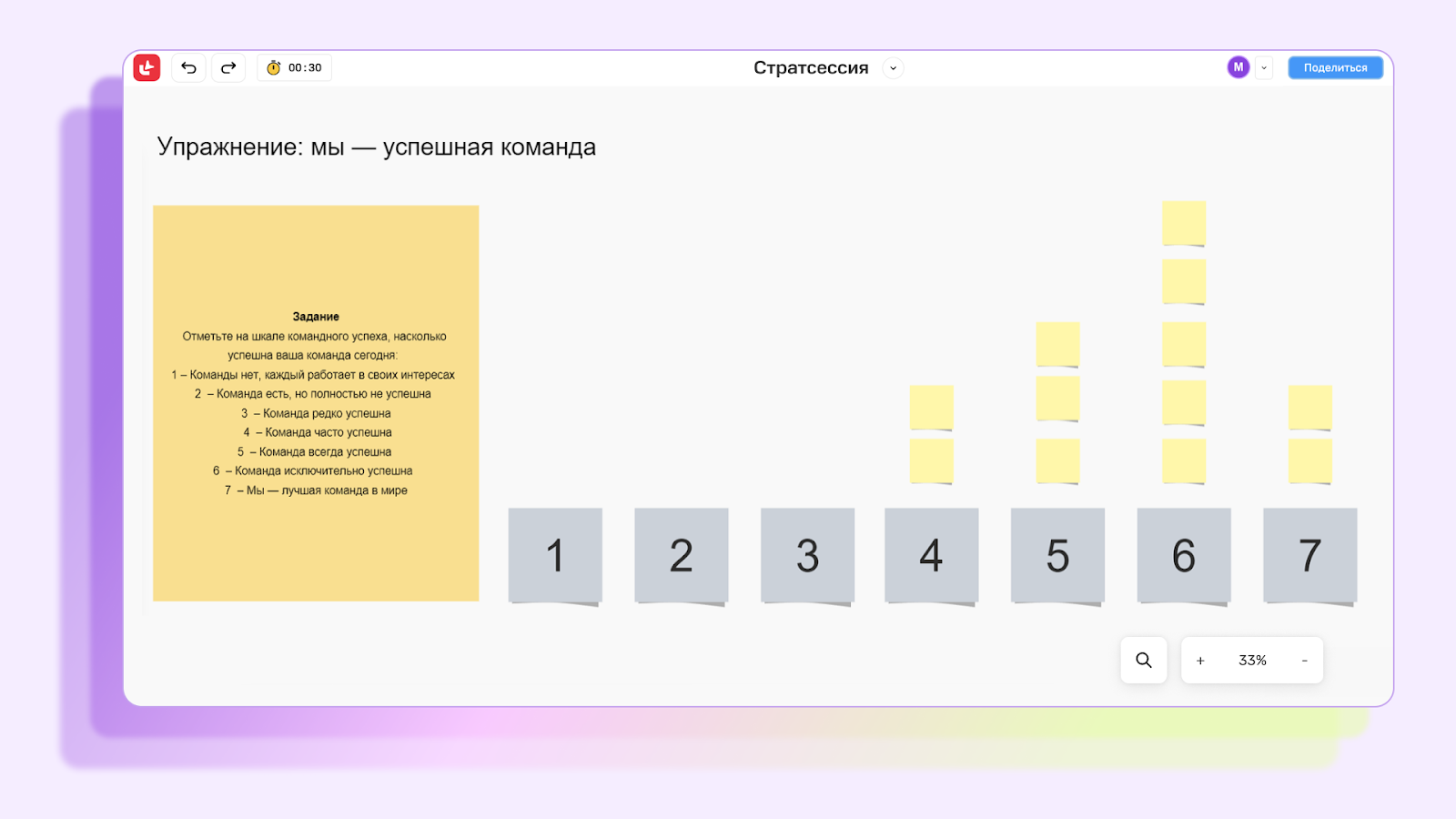Click the line '4 – Команда часто успешна'
Viewport: 1456px width, 819px height.
click(318, 432)
